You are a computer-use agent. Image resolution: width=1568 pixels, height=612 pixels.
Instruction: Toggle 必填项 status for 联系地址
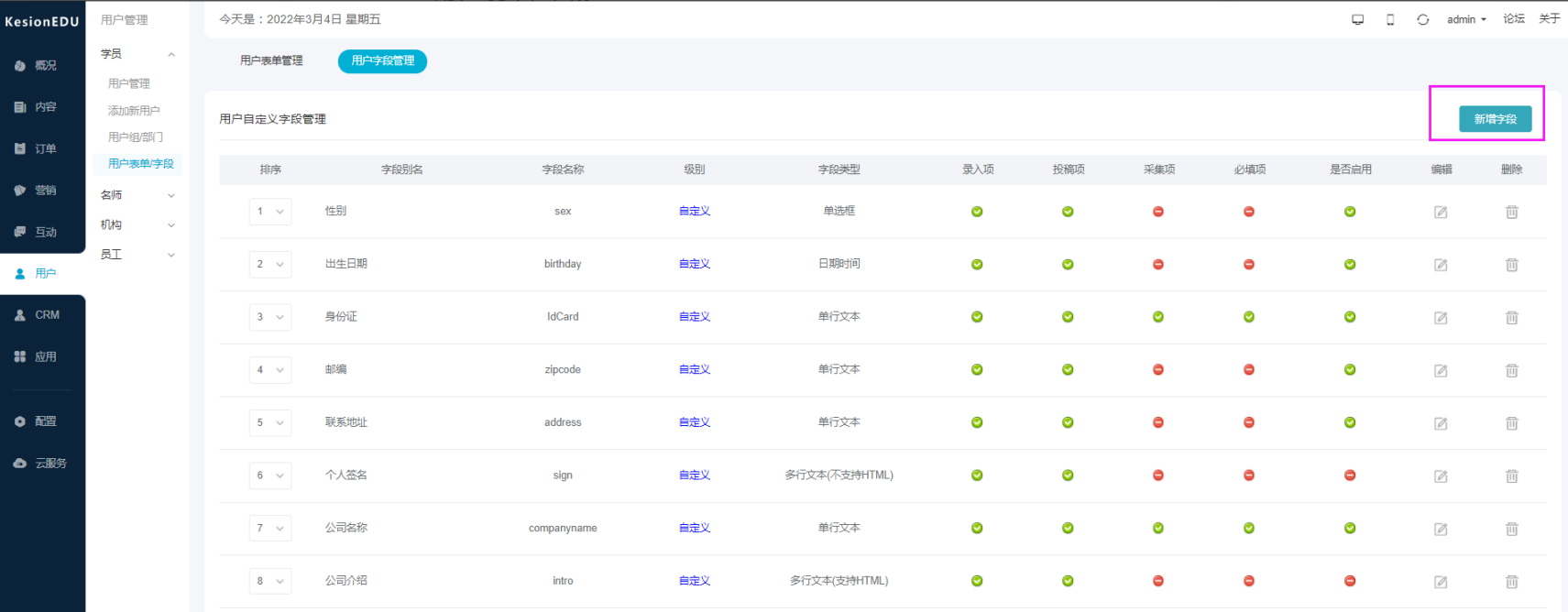tap(1249, 422)
